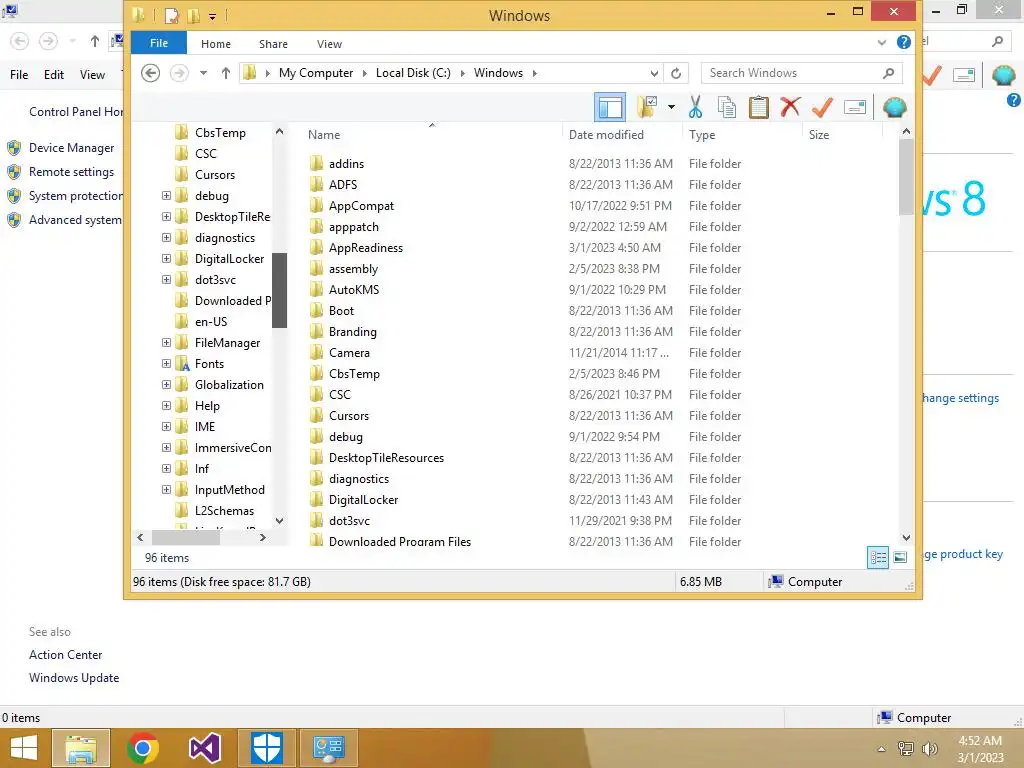Select the Branding folder icon
The width and height of the screenshot is (1024, 768).
(316, 331)
